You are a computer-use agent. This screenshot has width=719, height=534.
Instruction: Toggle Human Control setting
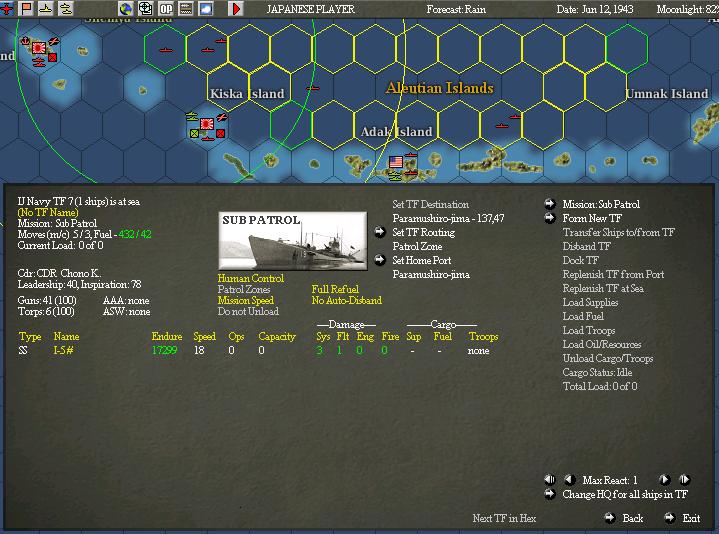[x=250, y=278]
